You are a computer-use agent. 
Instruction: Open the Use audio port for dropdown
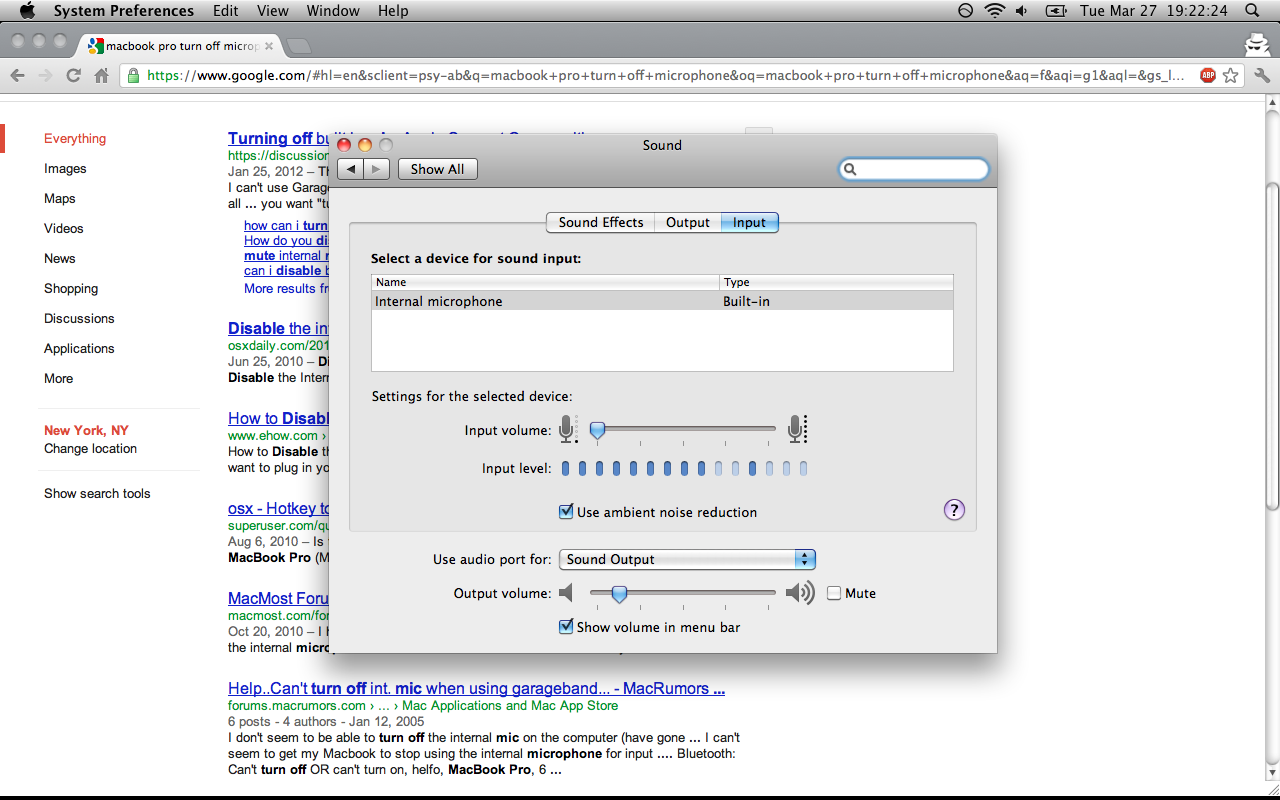coord(687,559)
